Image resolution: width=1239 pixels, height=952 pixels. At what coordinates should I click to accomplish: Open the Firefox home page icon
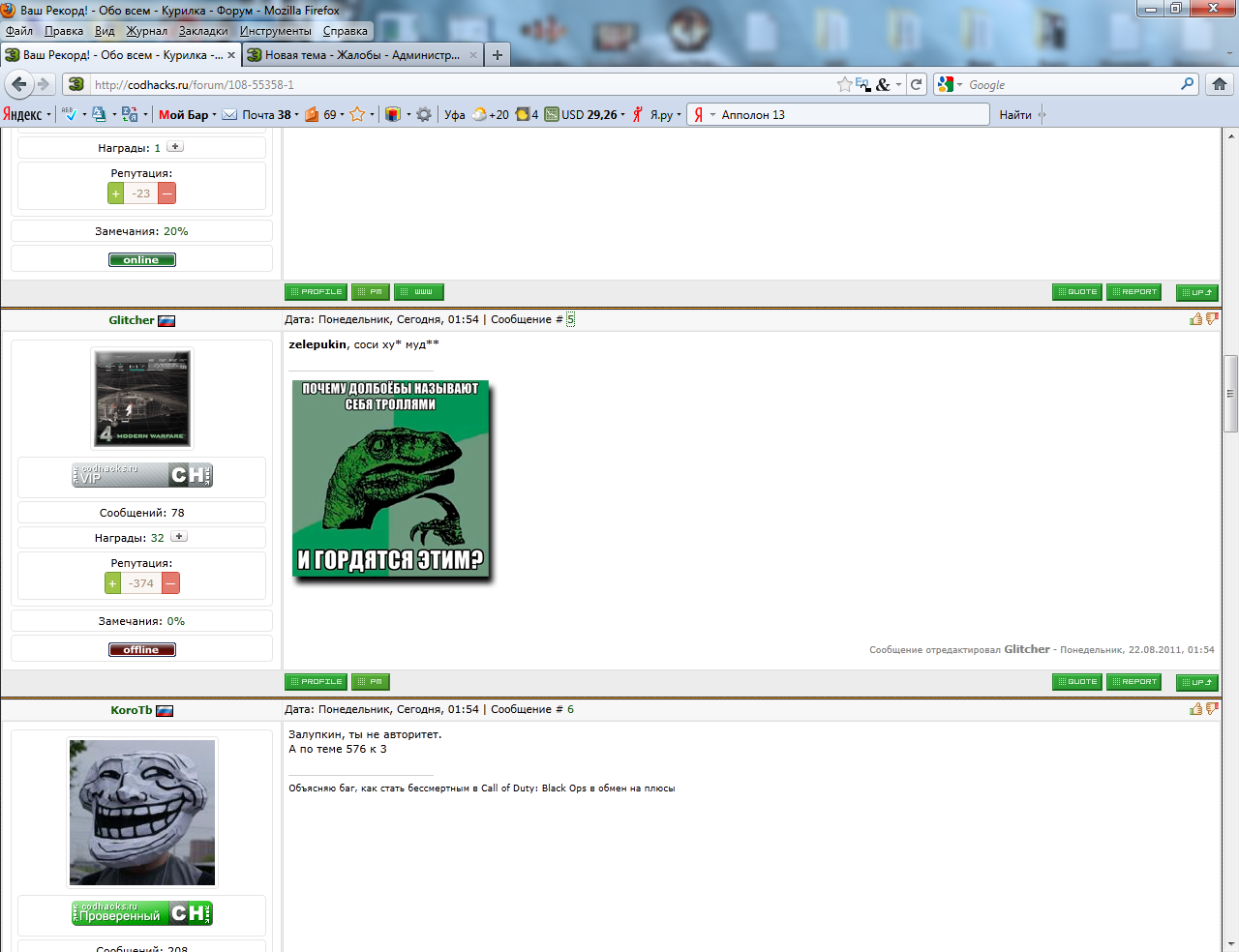click(1220, 84)
